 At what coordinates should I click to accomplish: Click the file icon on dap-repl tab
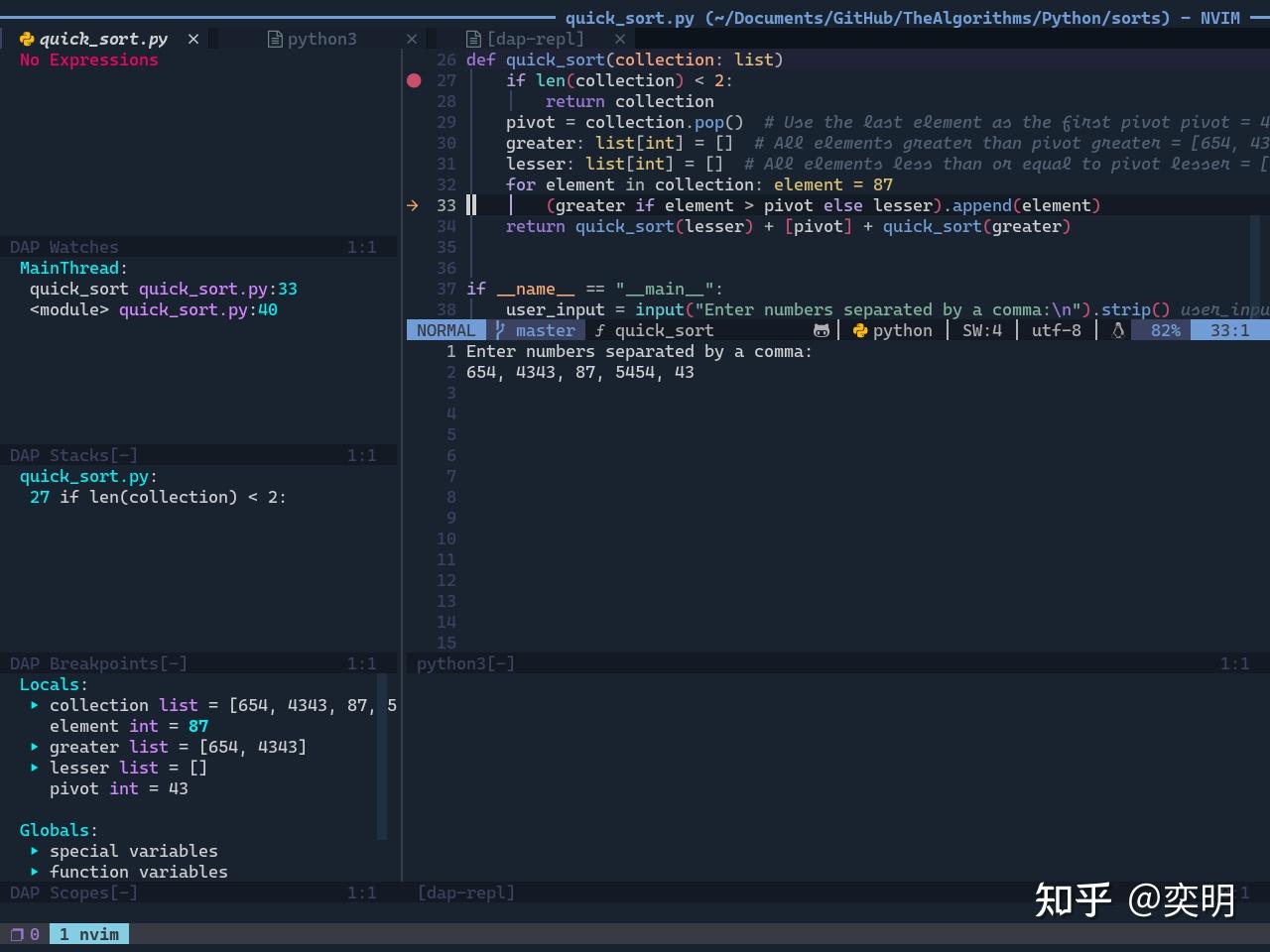[x=473, y=39]
